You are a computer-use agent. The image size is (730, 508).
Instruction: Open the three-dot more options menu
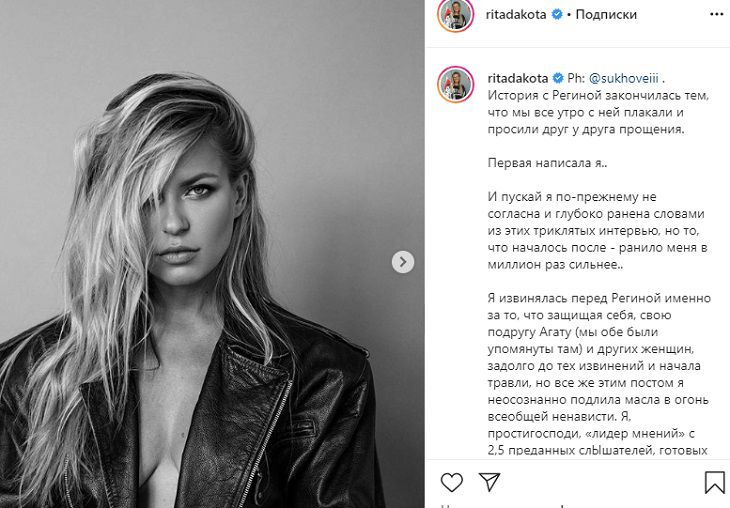click(716, 14)
